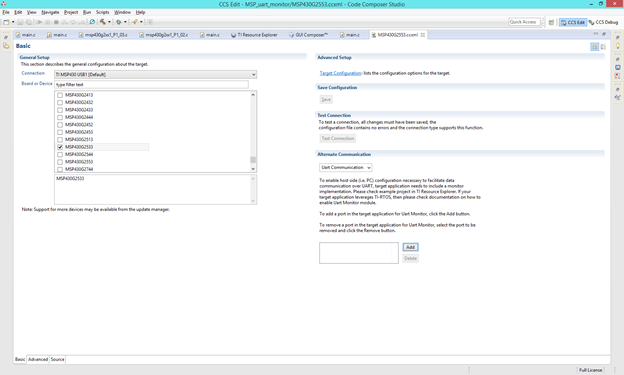This screenshot has height=375, width=624.
Task: Switch to the CCS Debug perspective
Action: (603, 22)
